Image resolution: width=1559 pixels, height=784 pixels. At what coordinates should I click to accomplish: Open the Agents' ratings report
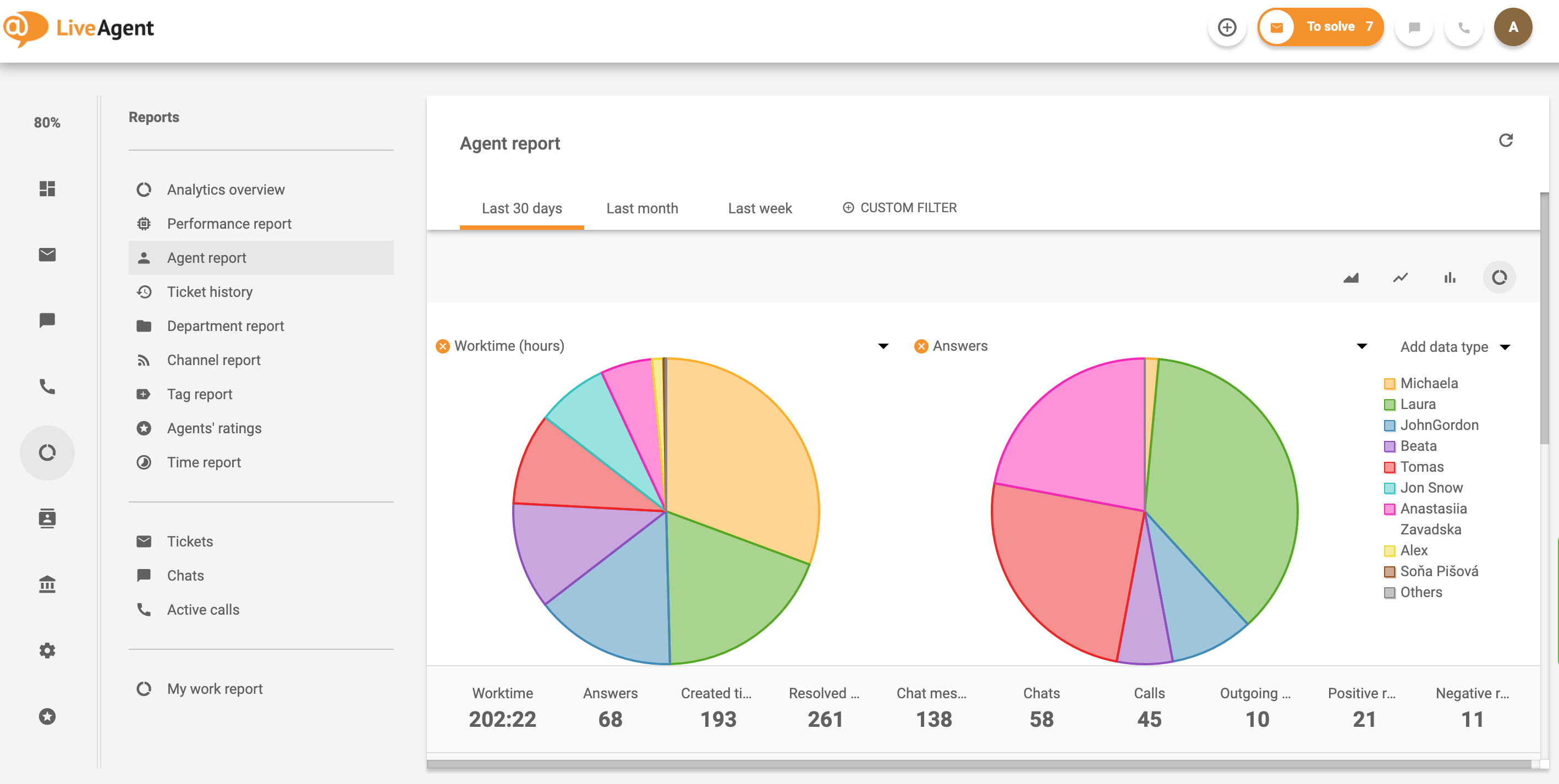[213, 428]
